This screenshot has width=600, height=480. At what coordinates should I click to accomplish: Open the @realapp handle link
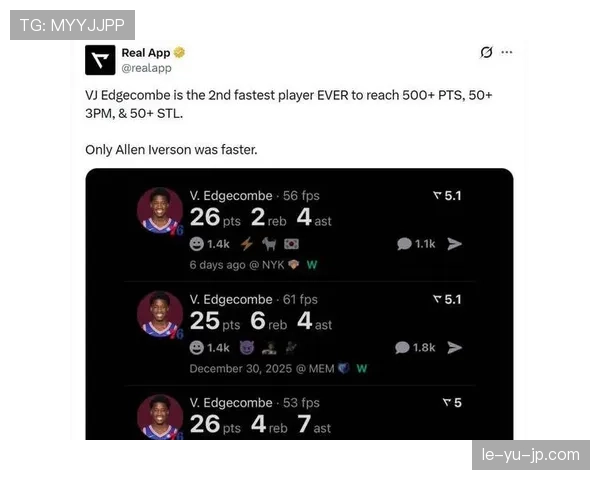[146, 68]
